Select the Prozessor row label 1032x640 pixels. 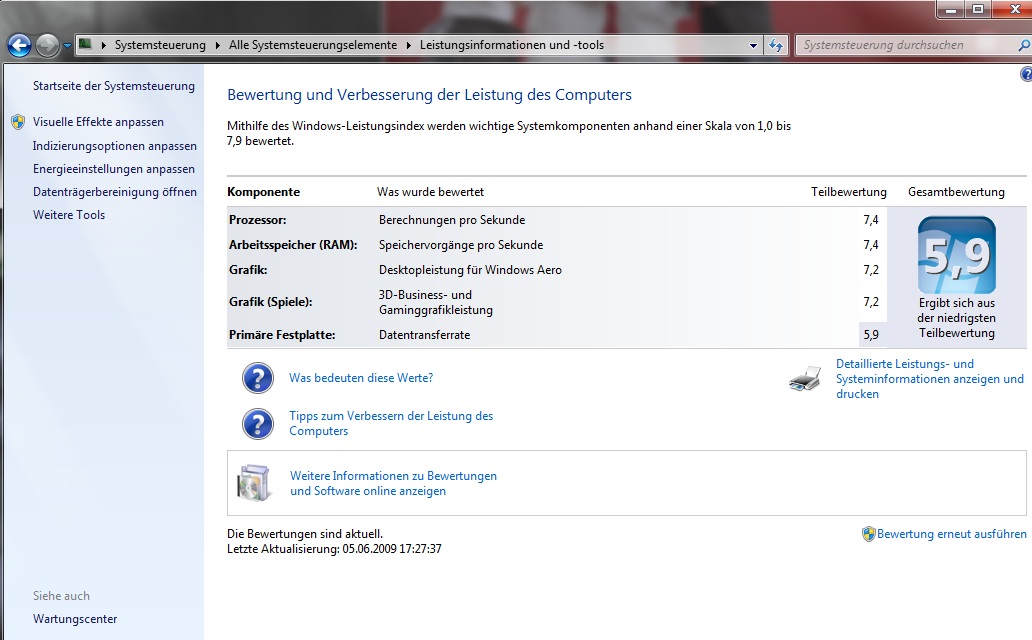point(257,220)
